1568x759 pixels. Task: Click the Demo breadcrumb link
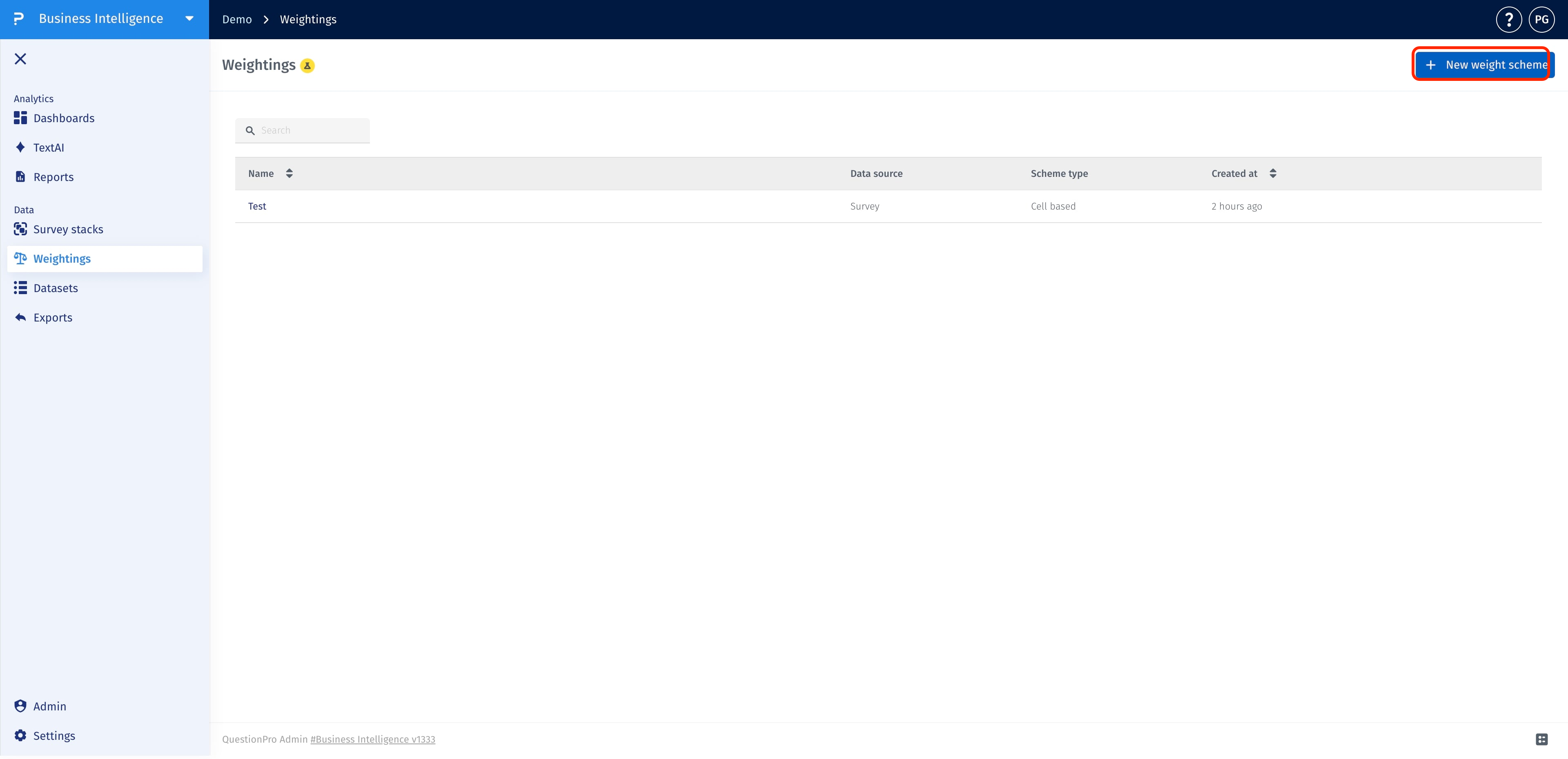pos(237,20)
